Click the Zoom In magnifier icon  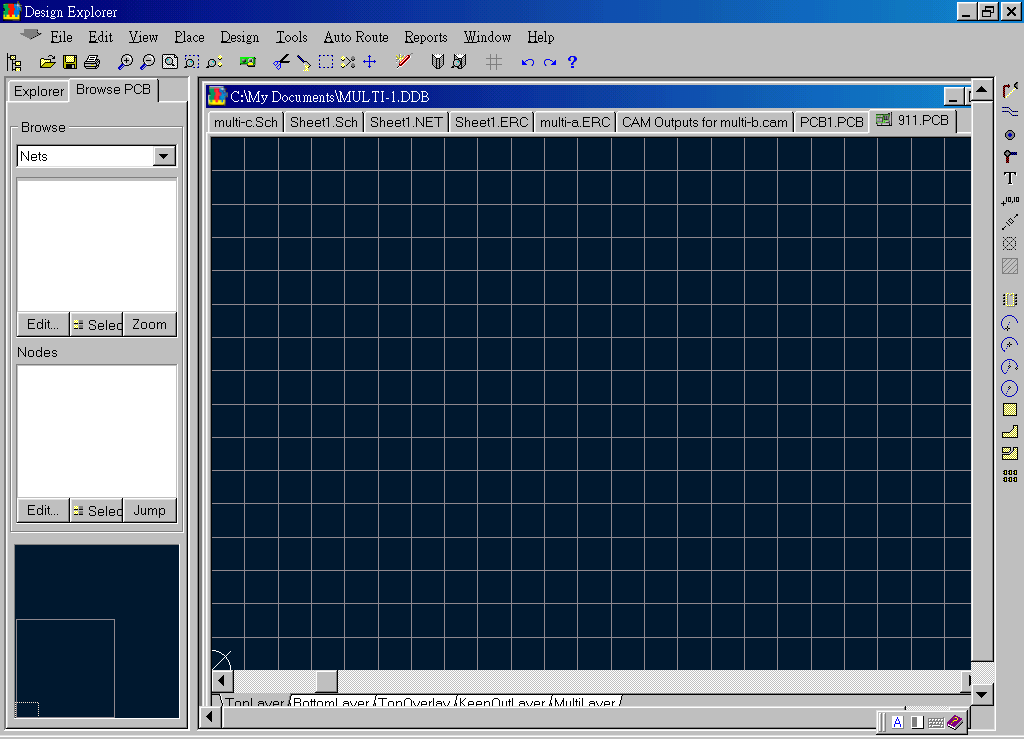[x=125, y=62]
